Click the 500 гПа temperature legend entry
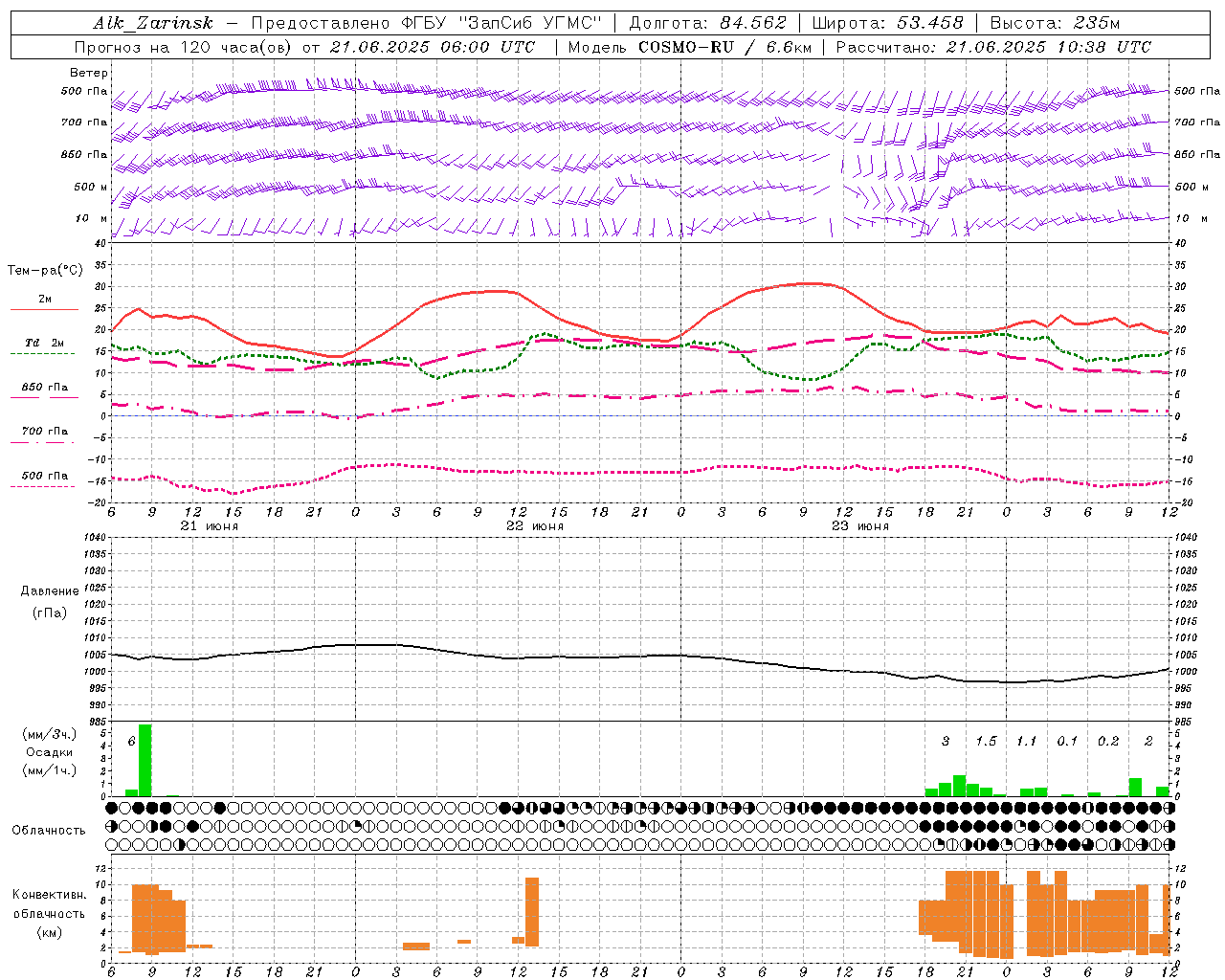The height and width of the screenshot is (980, 1225). (x=45, y=476)
